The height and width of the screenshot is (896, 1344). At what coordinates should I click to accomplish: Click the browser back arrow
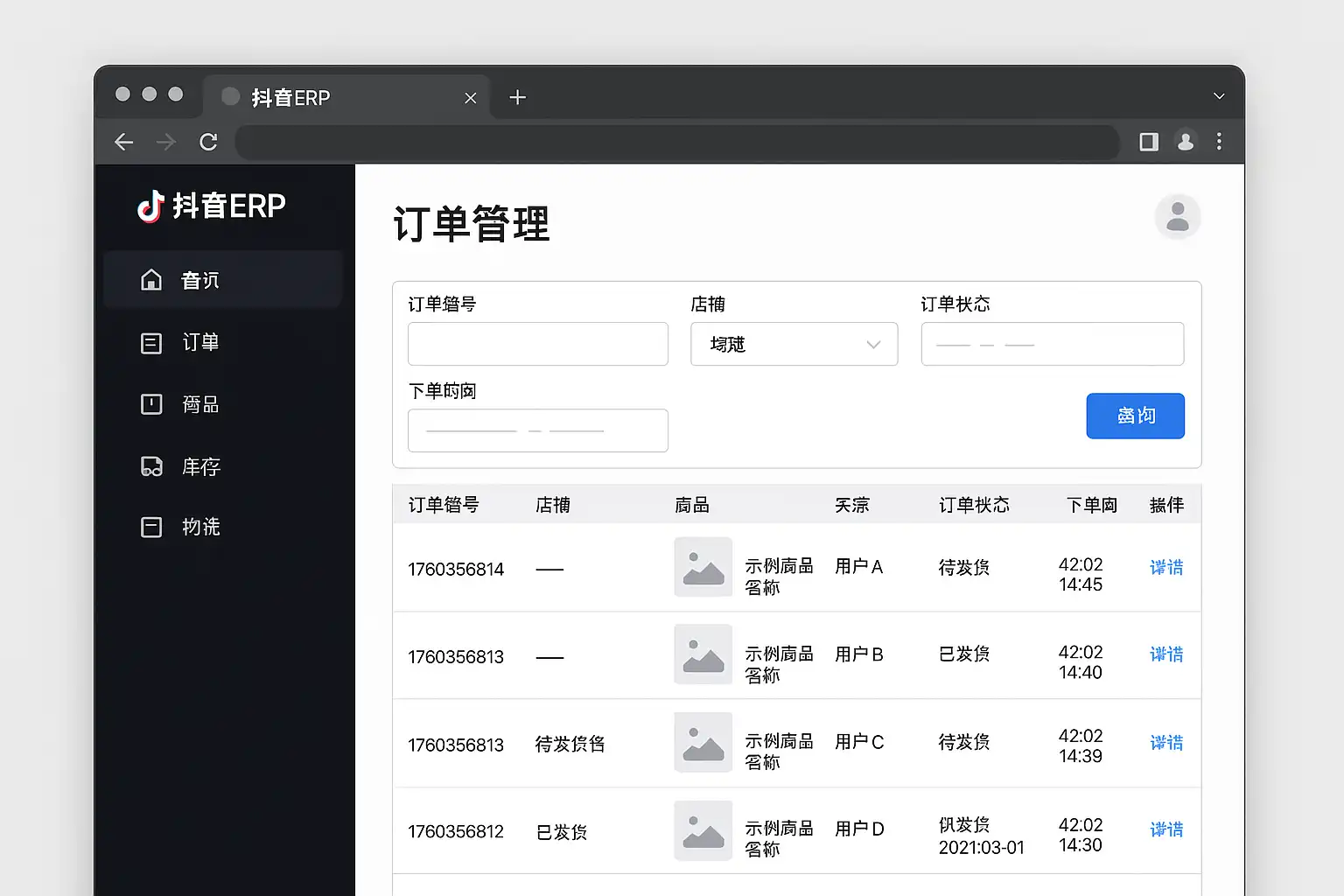[x=124, y=142]
